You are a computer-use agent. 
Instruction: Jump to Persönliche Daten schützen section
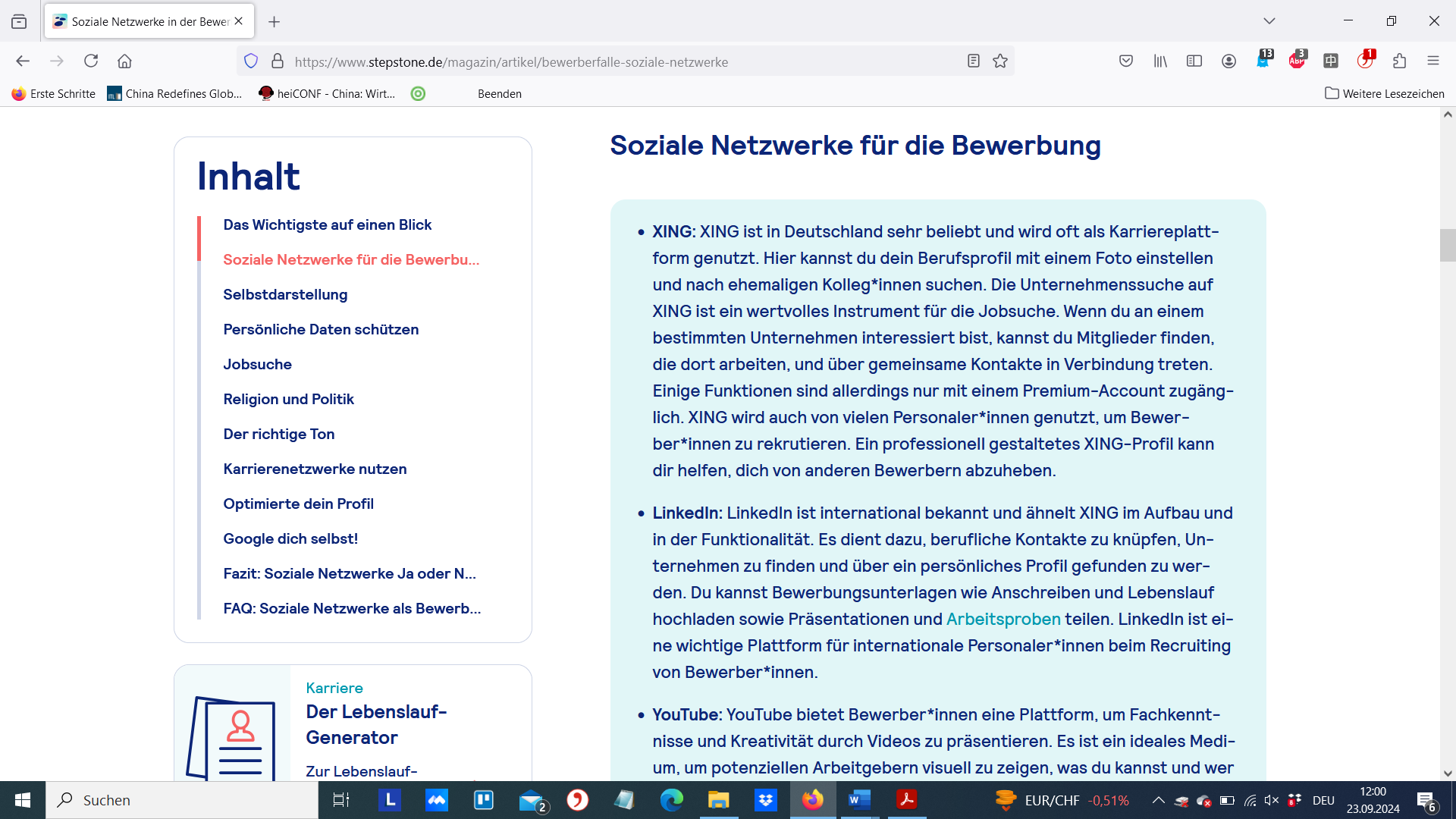(321, 329)
